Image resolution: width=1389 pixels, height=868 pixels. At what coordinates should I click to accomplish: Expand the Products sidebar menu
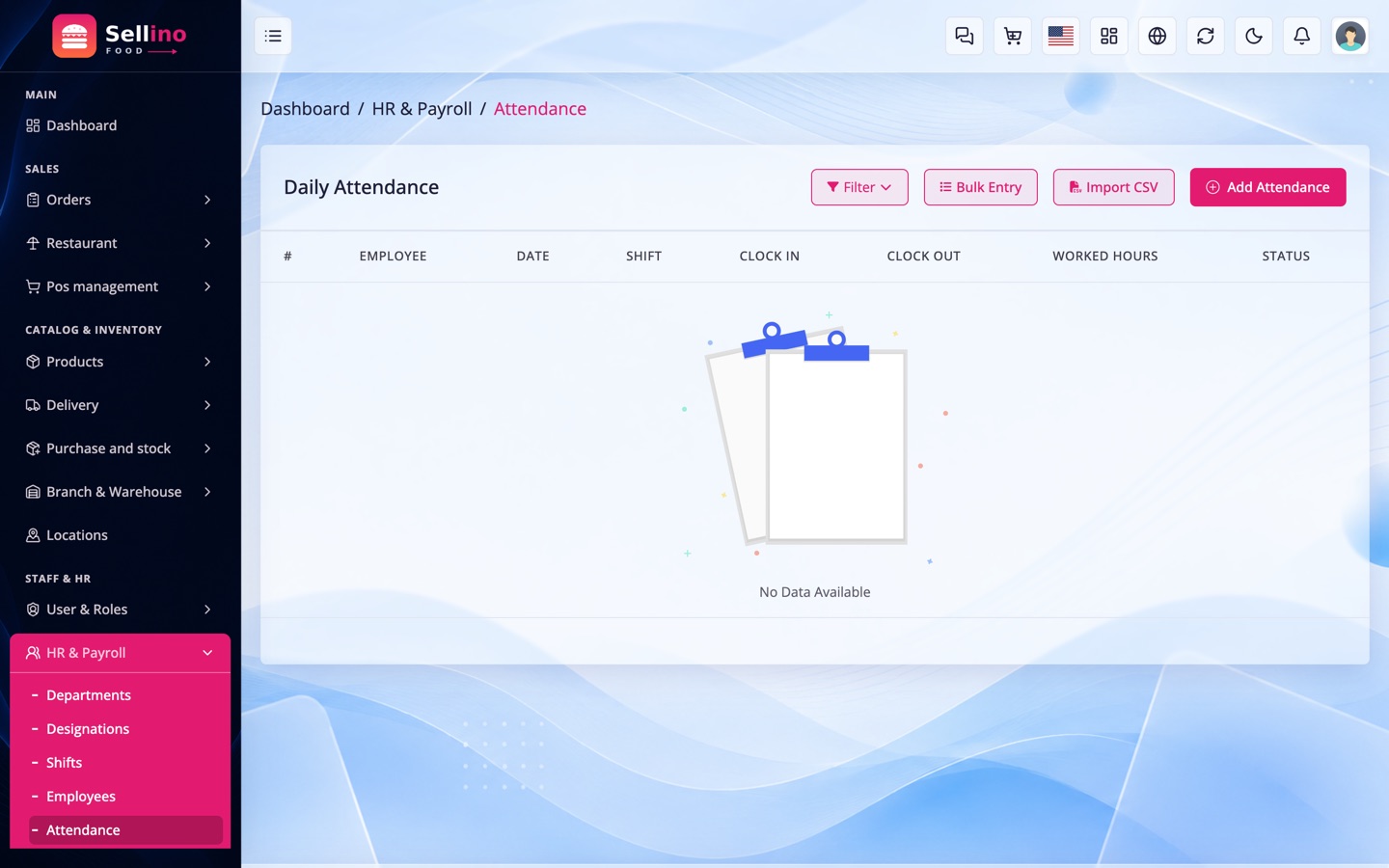120,362
